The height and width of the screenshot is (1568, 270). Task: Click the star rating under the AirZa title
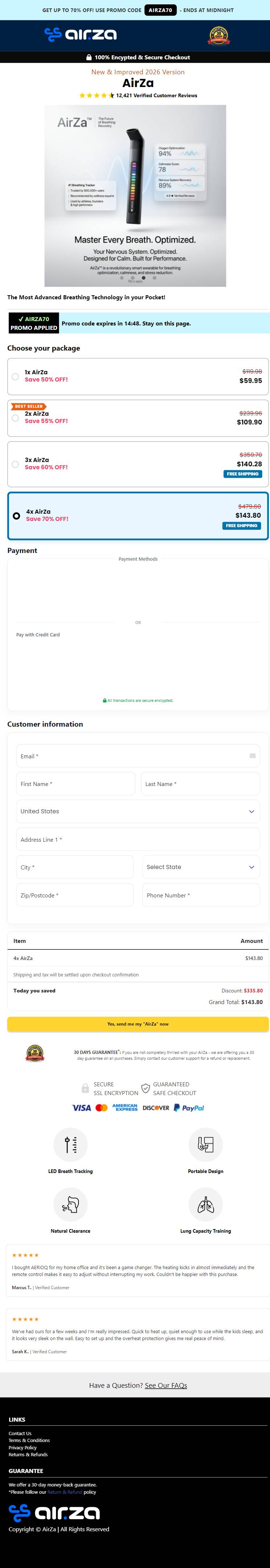[x=97, y=95]
